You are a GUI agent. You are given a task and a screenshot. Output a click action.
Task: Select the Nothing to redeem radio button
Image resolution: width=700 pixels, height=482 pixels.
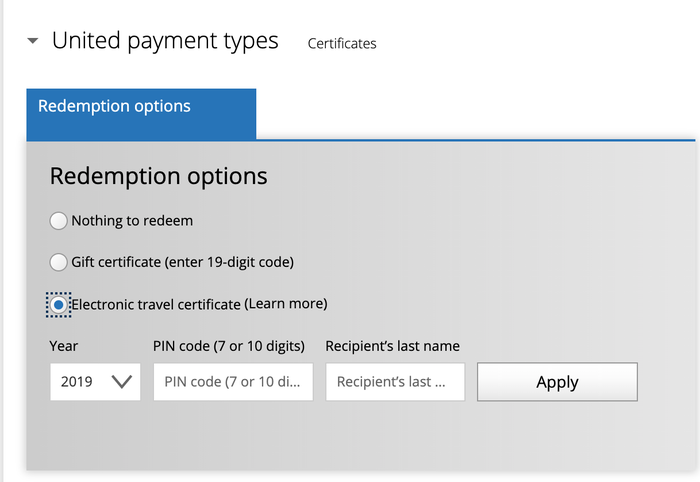tap(58, 220)
